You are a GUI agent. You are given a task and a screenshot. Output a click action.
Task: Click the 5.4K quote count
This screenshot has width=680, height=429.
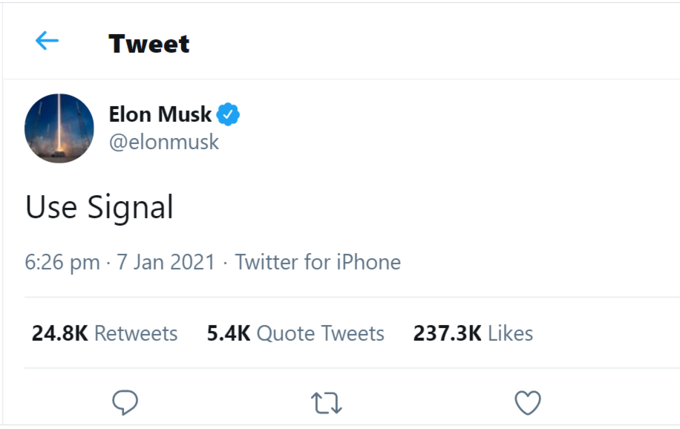[229, 334]
